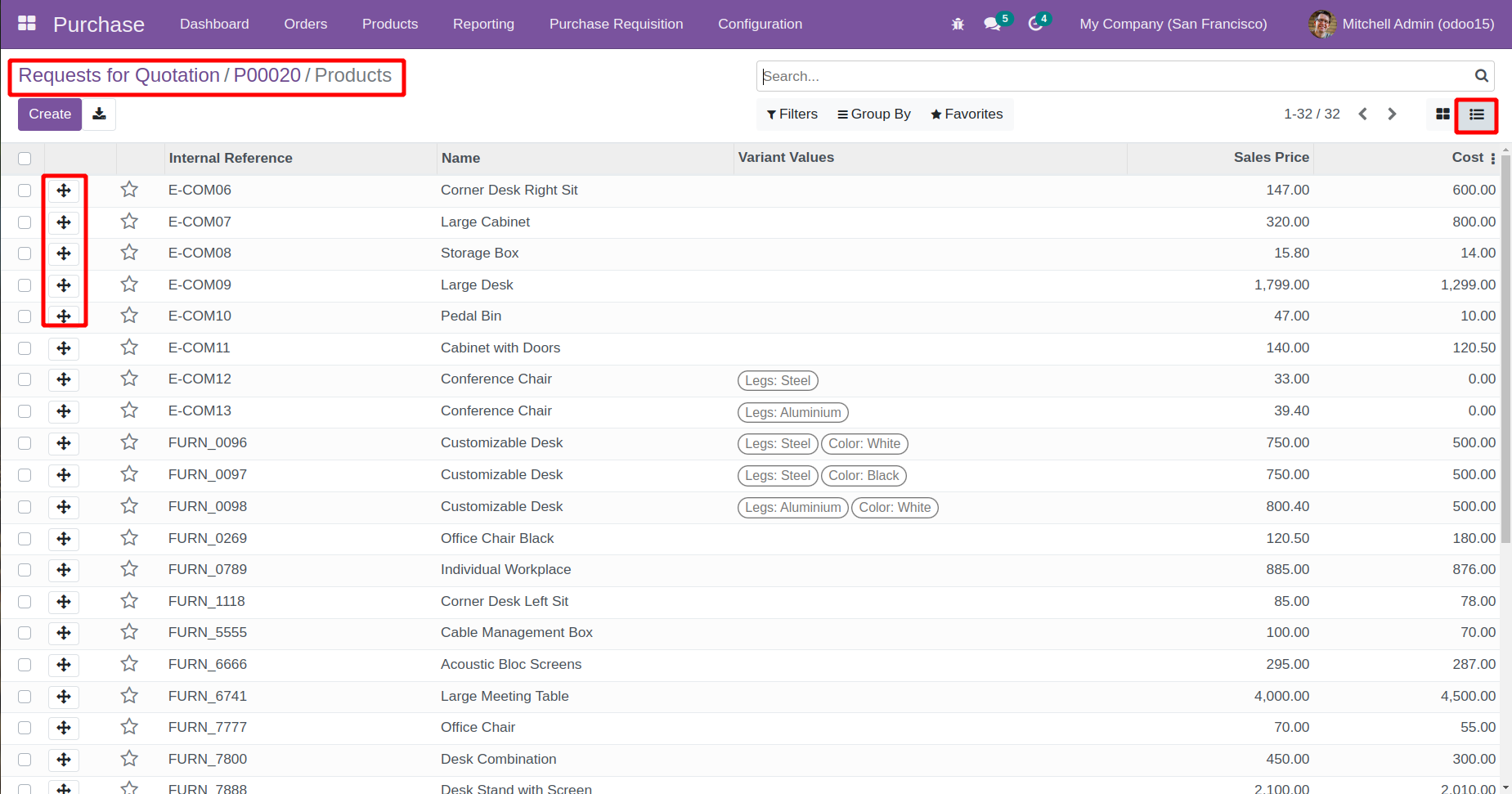Expand the Filters dropdown

click(792, 114)
